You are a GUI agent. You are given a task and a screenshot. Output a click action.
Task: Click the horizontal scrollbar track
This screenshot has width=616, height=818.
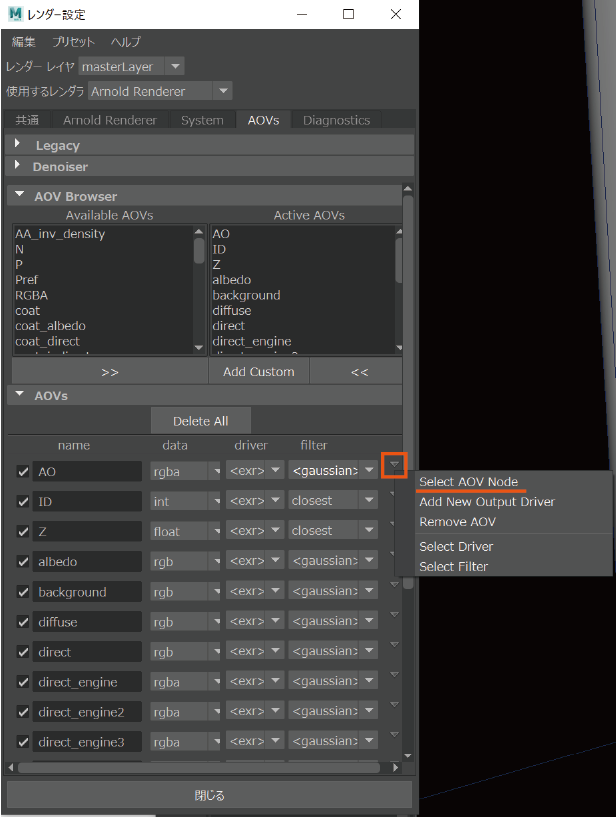click(x=198, y=768)
